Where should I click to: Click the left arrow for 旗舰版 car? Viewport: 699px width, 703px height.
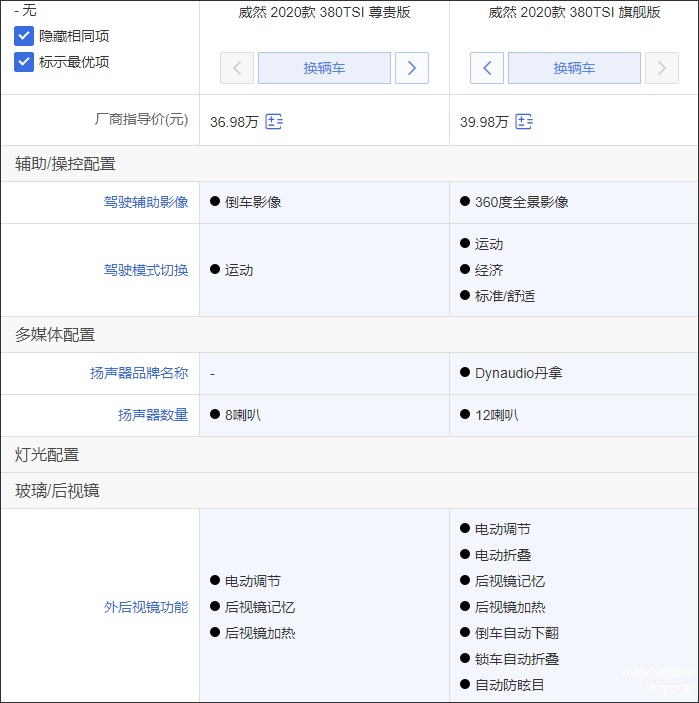(487, 68)
